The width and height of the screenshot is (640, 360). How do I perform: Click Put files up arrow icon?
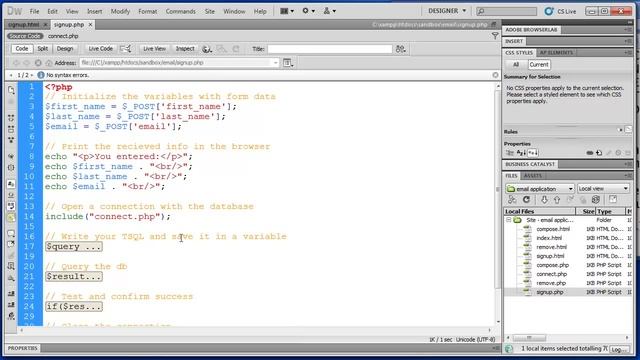(x=557, y=200)
